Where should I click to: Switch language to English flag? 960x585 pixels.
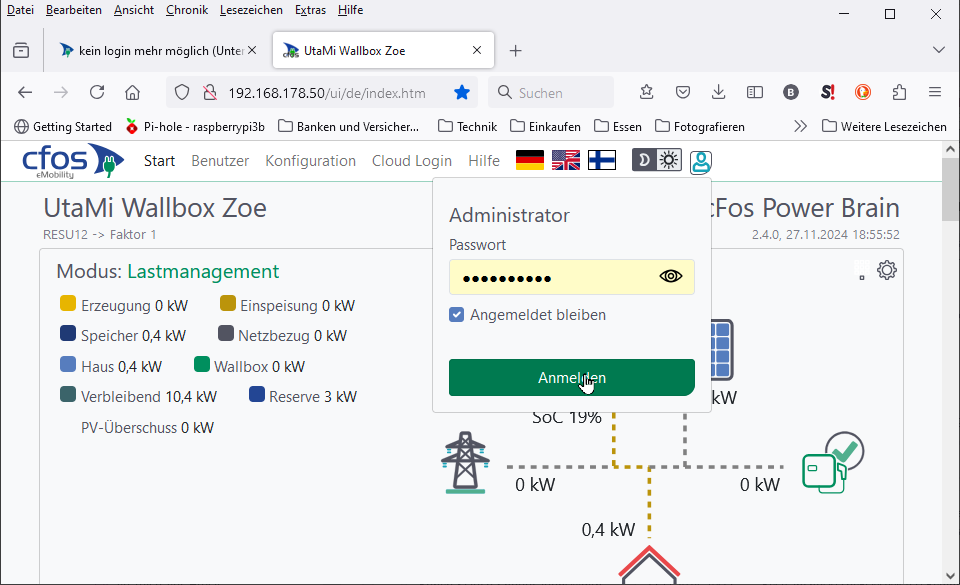click(566, 160)
